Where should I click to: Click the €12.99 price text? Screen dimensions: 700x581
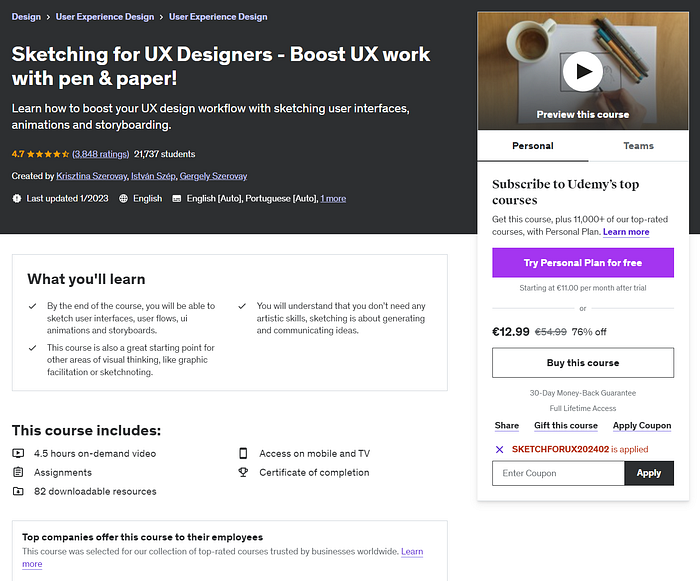click(511, 332)
